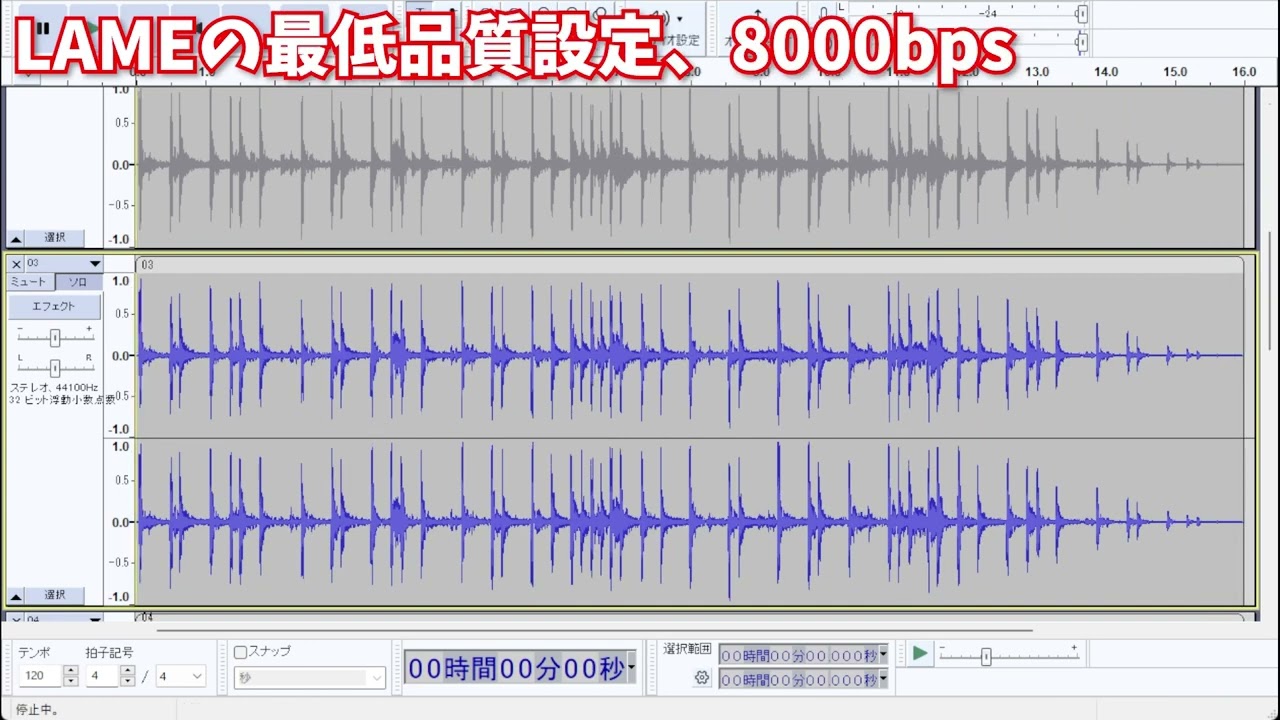Click the 選択範囲 label in selection toolbar

(687, 649)
